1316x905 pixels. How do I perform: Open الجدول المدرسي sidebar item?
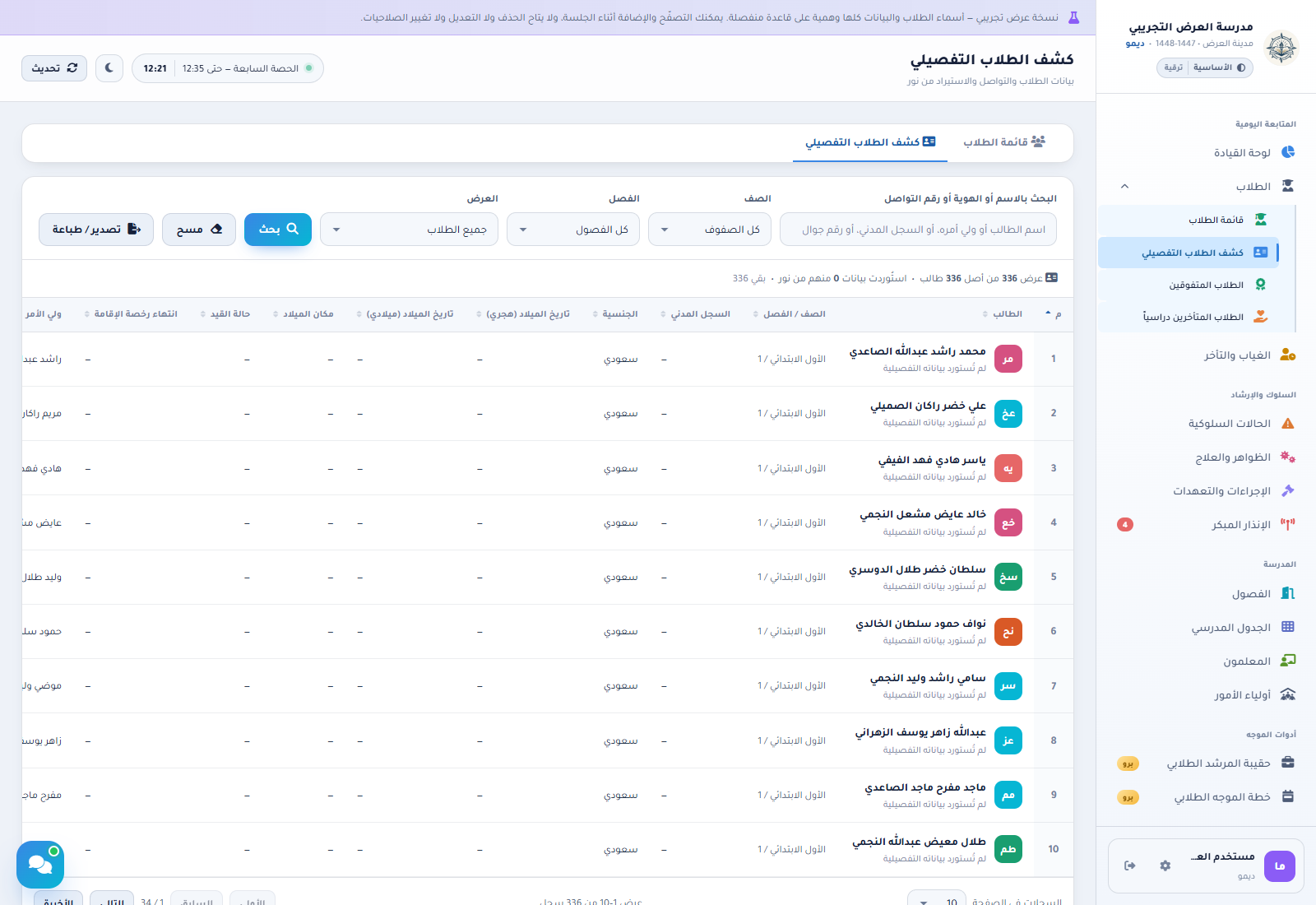(x=1204, y=628)
